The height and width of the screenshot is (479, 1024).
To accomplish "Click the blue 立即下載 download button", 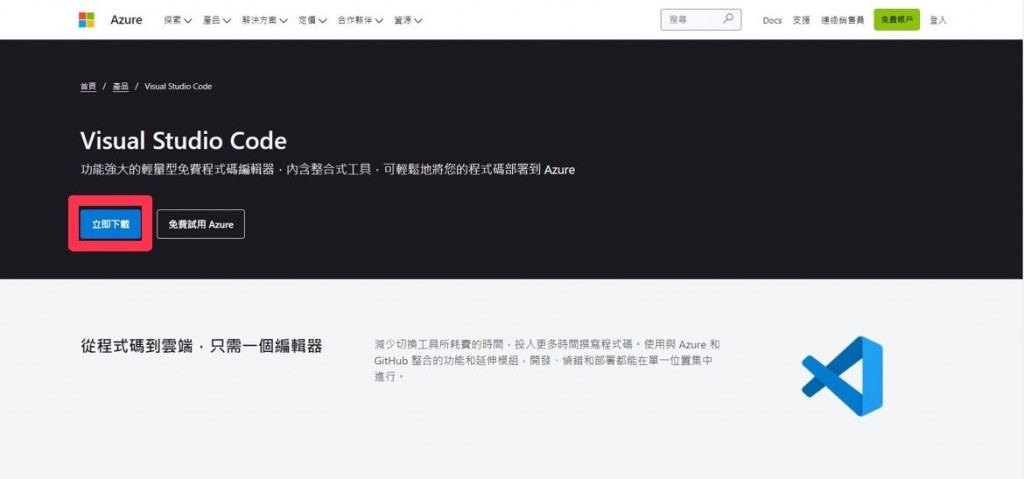I will pos(110,224).
